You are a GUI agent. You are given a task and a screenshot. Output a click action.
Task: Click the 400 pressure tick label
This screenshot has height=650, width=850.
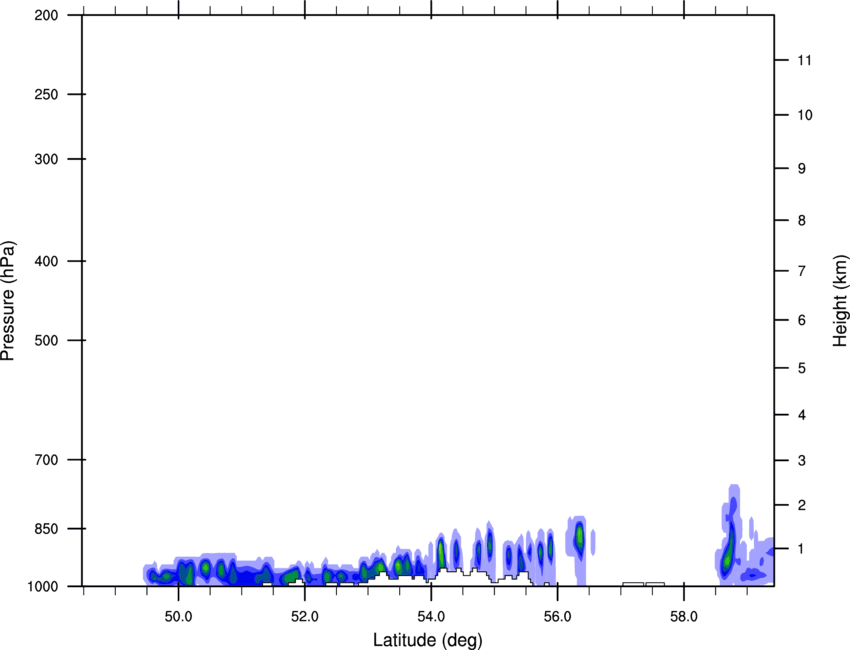[46, 261]
